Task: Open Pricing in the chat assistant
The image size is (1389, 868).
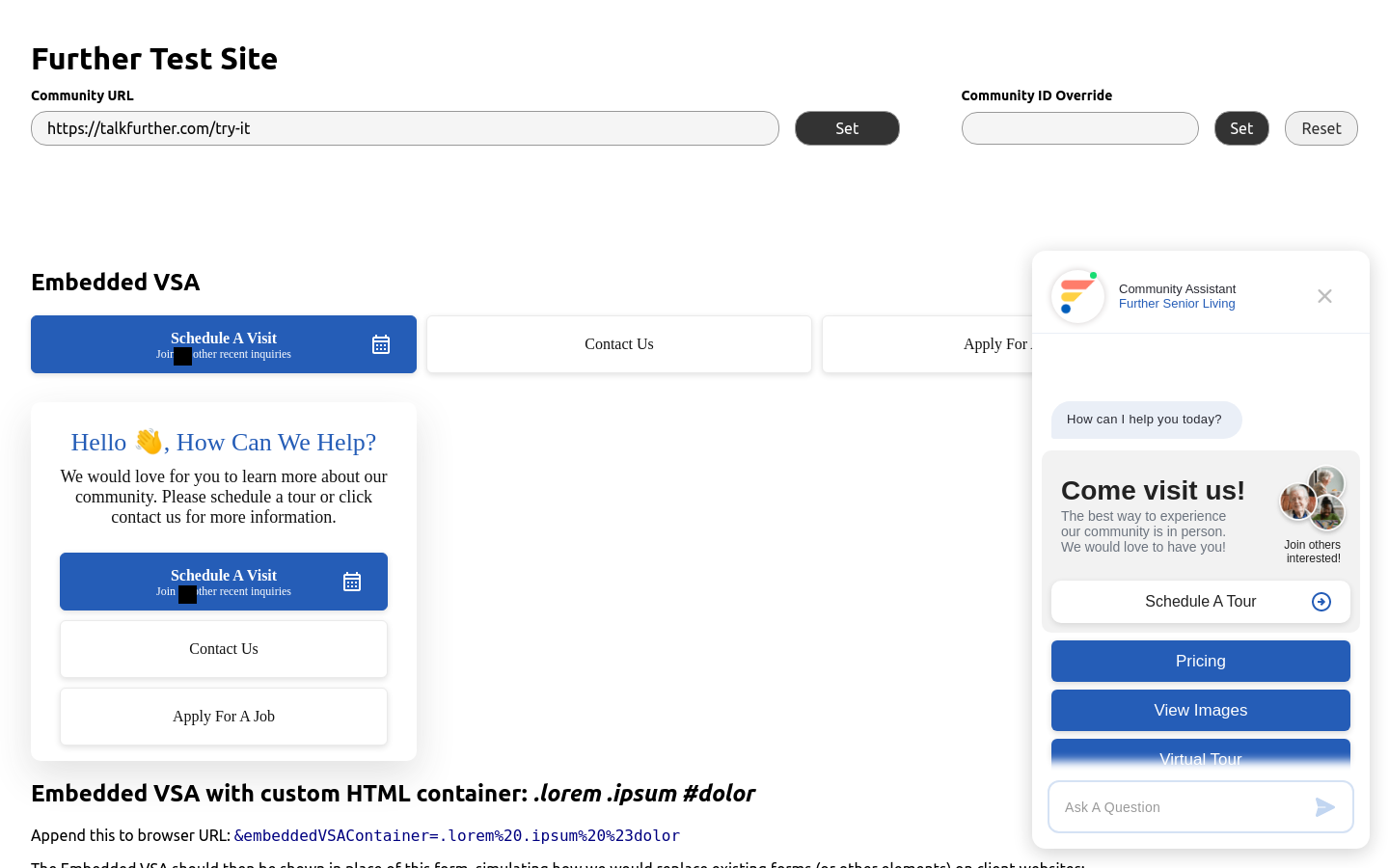Action: (1200, 662)
